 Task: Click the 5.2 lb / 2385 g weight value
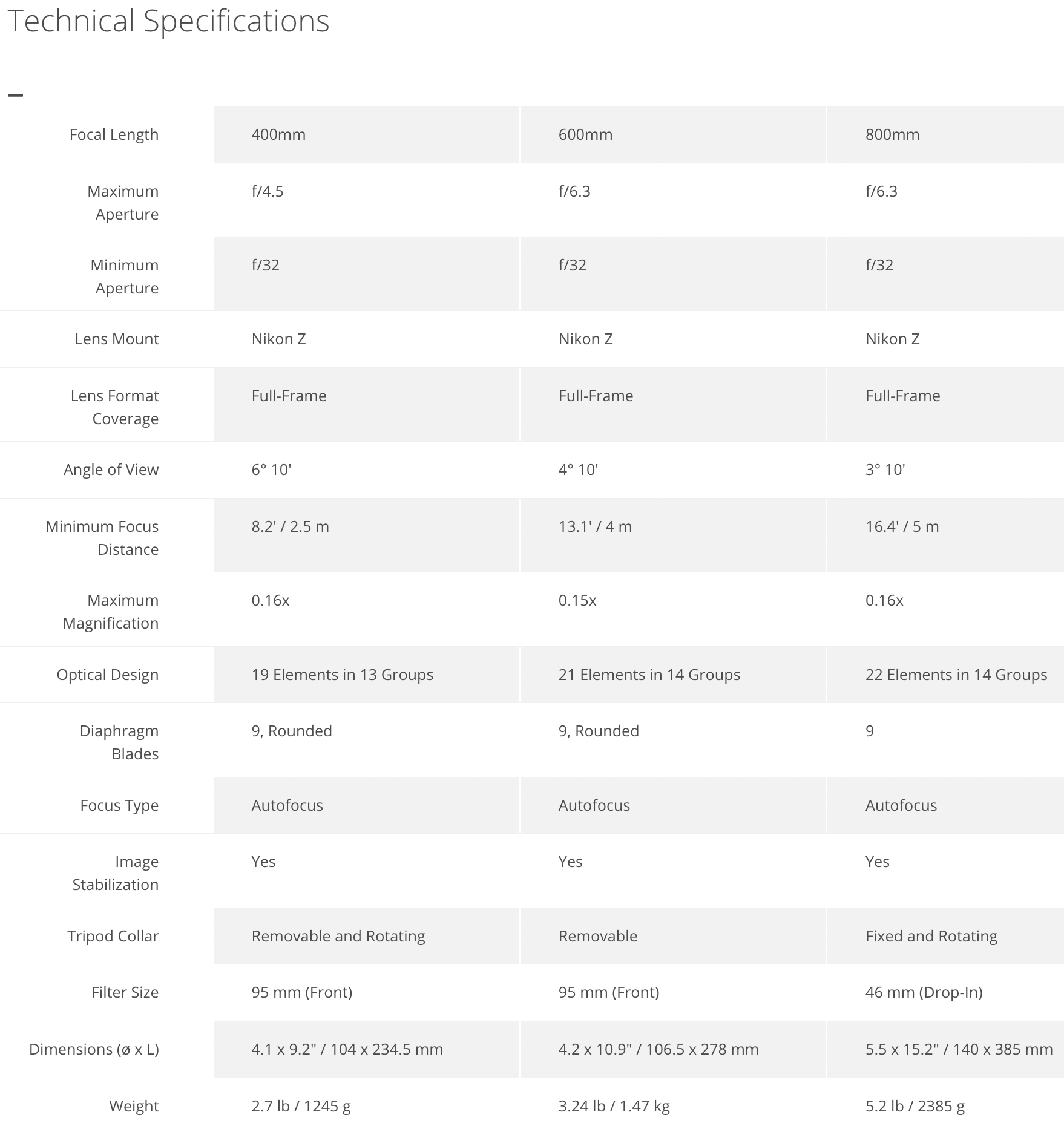coord(915,1106)
